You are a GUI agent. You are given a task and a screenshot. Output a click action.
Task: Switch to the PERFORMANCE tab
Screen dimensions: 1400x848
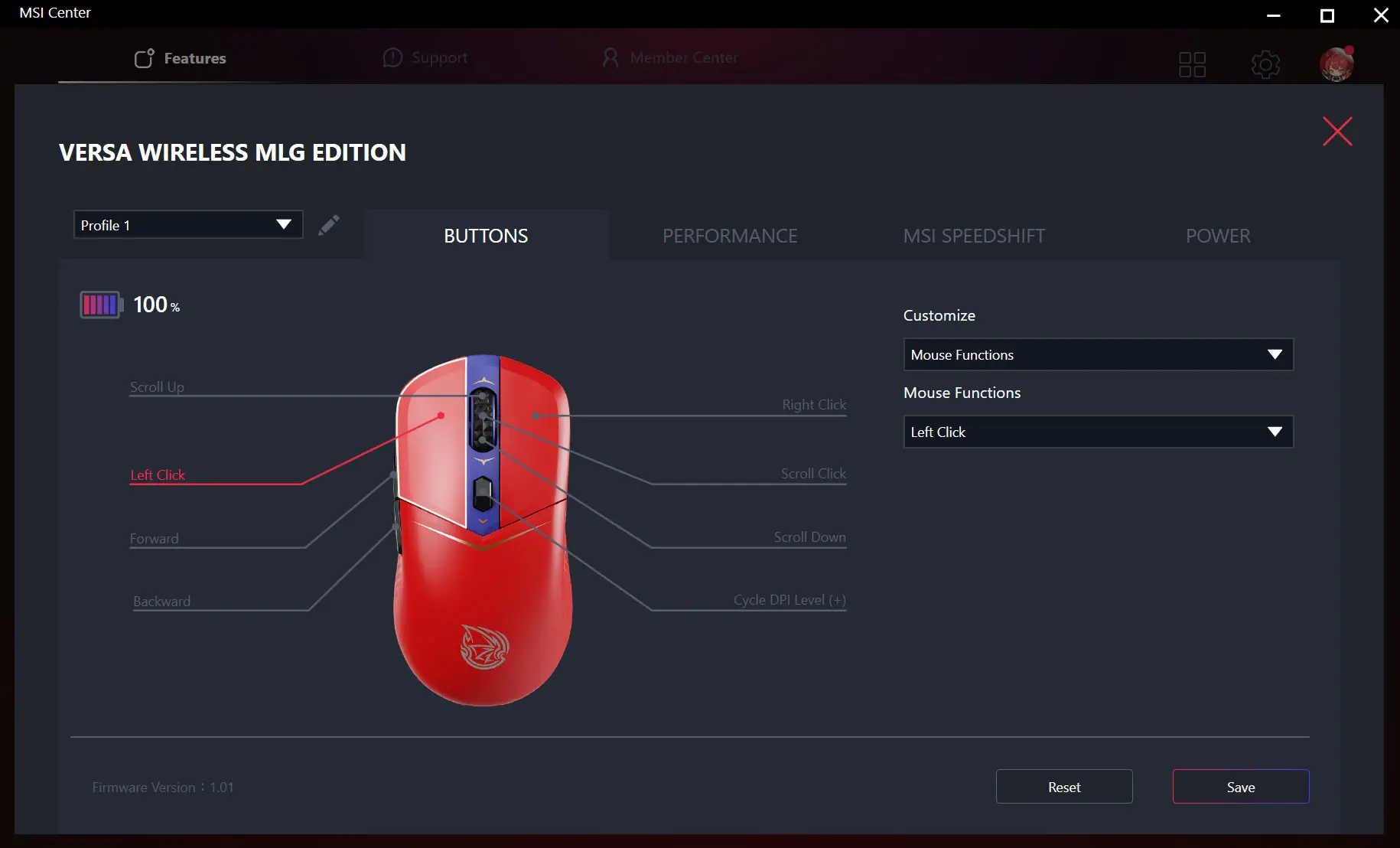coord(730,236)
